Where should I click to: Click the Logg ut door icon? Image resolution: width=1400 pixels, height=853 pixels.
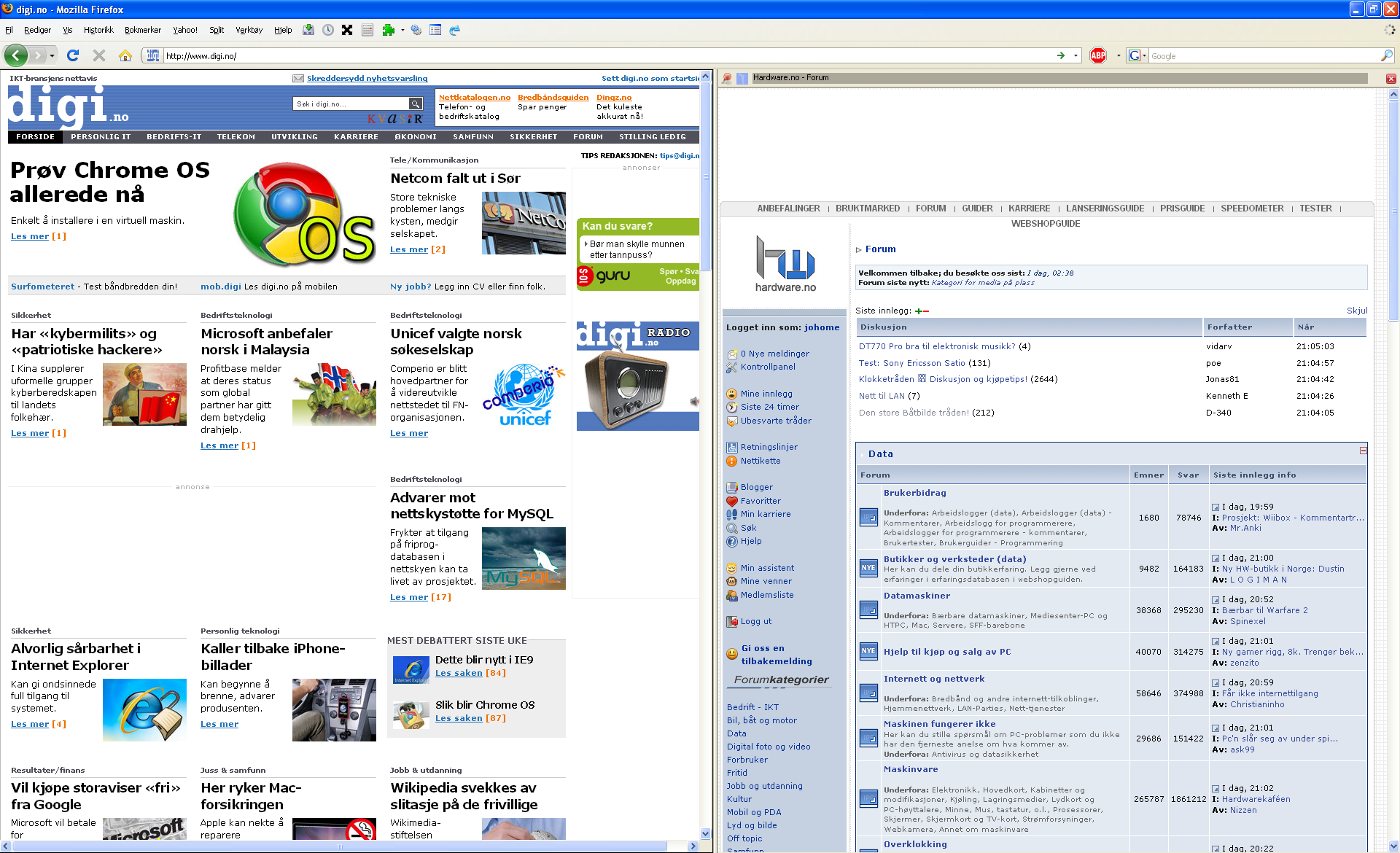(x=732, y=622)
